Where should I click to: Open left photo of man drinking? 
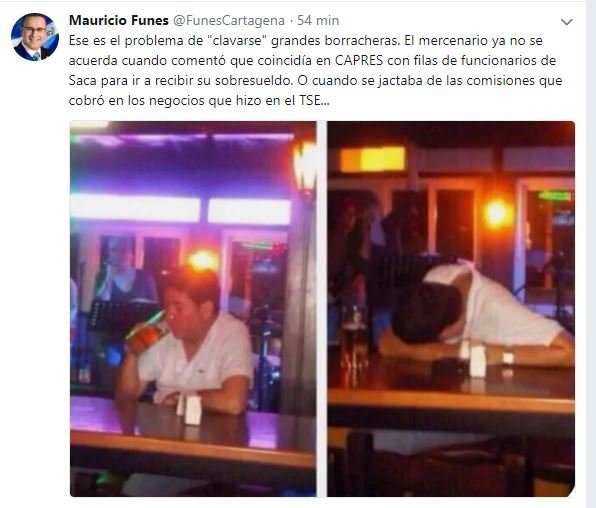[193, 309]
